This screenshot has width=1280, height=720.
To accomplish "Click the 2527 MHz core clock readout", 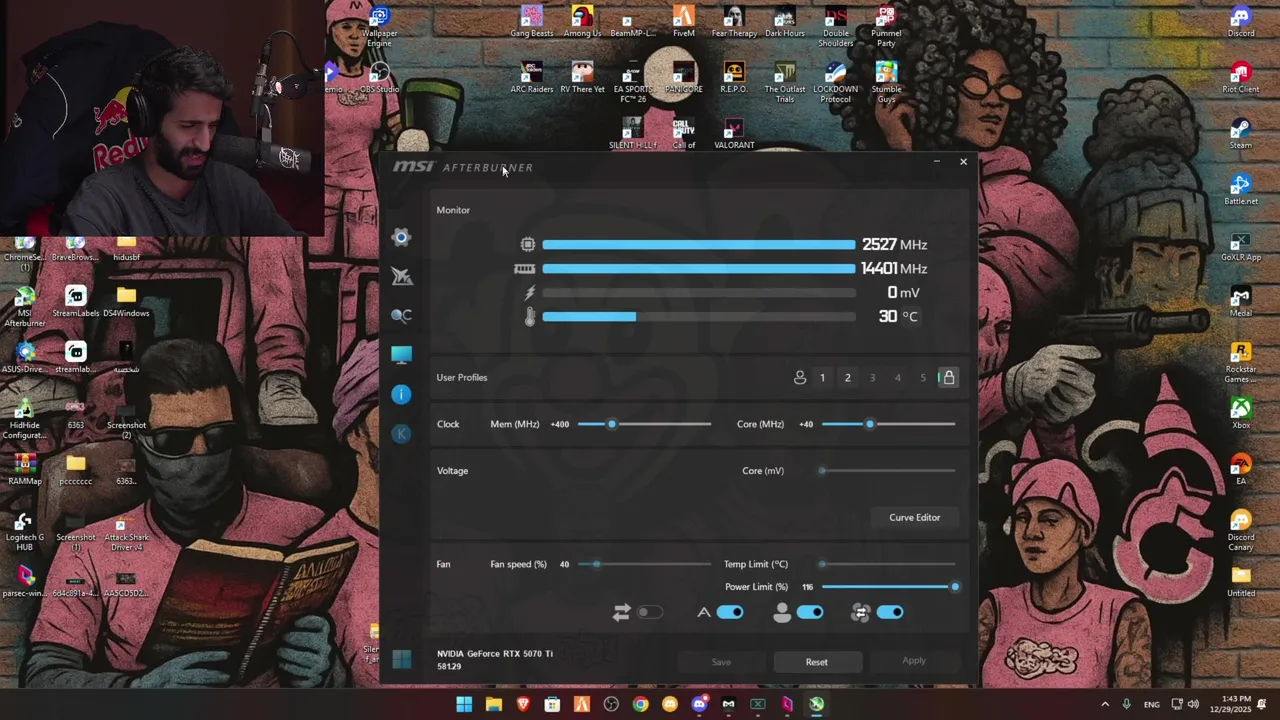I will 894,245.
